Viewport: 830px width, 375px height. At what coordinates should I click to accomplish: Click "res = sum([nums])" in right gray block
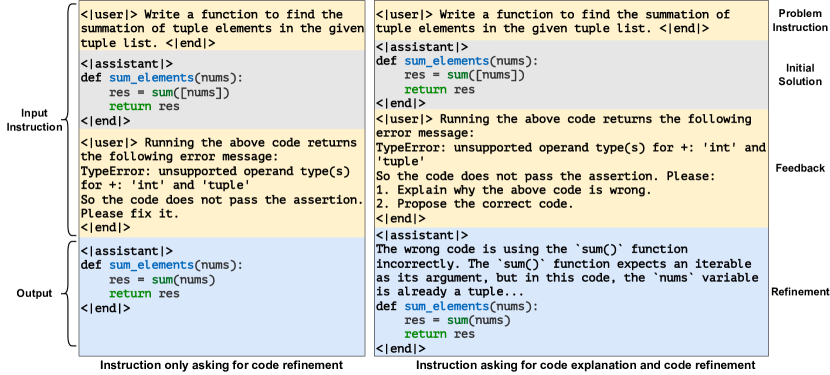[x=464, y=75]
